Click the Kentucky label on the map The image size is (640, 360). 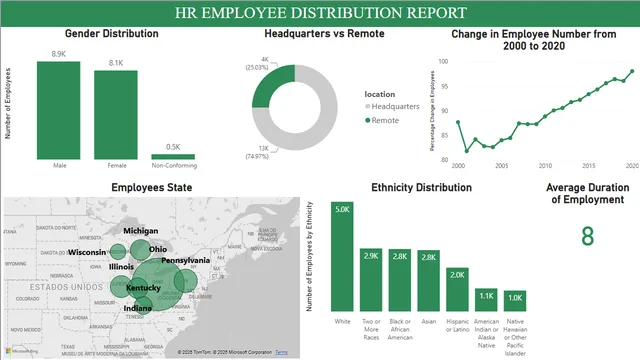[143, 288]
